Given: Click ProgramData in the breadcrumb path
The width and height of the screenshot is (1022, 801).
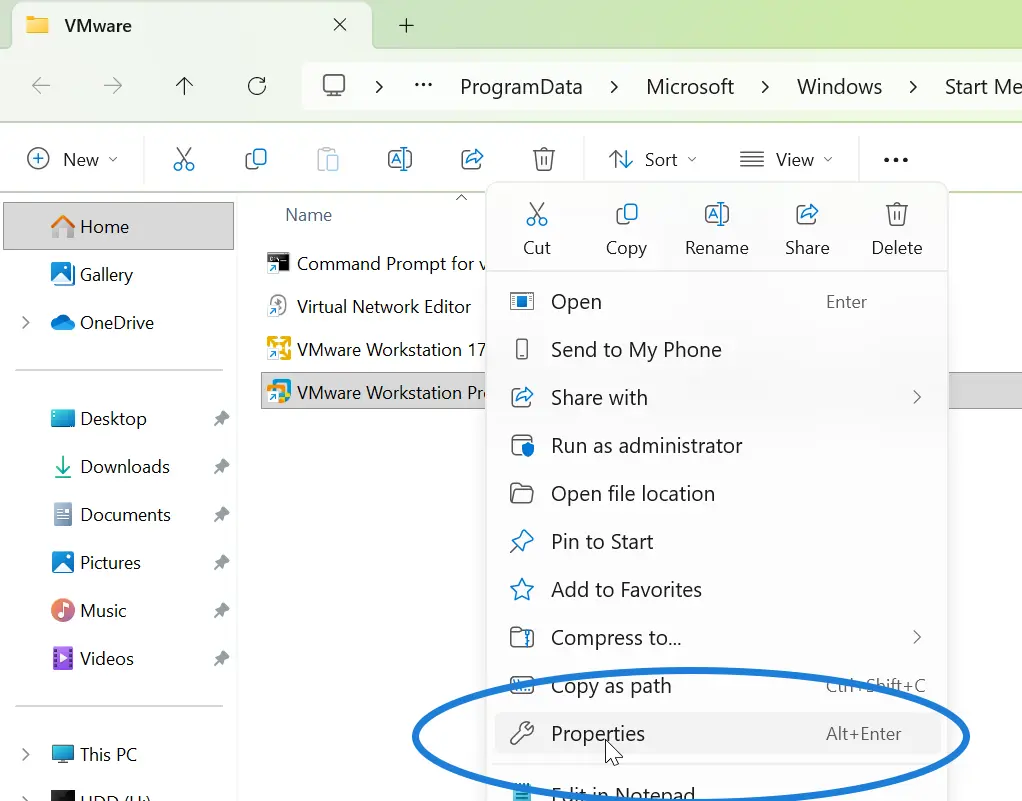Looking at the screenshot, I should (521, 87).
